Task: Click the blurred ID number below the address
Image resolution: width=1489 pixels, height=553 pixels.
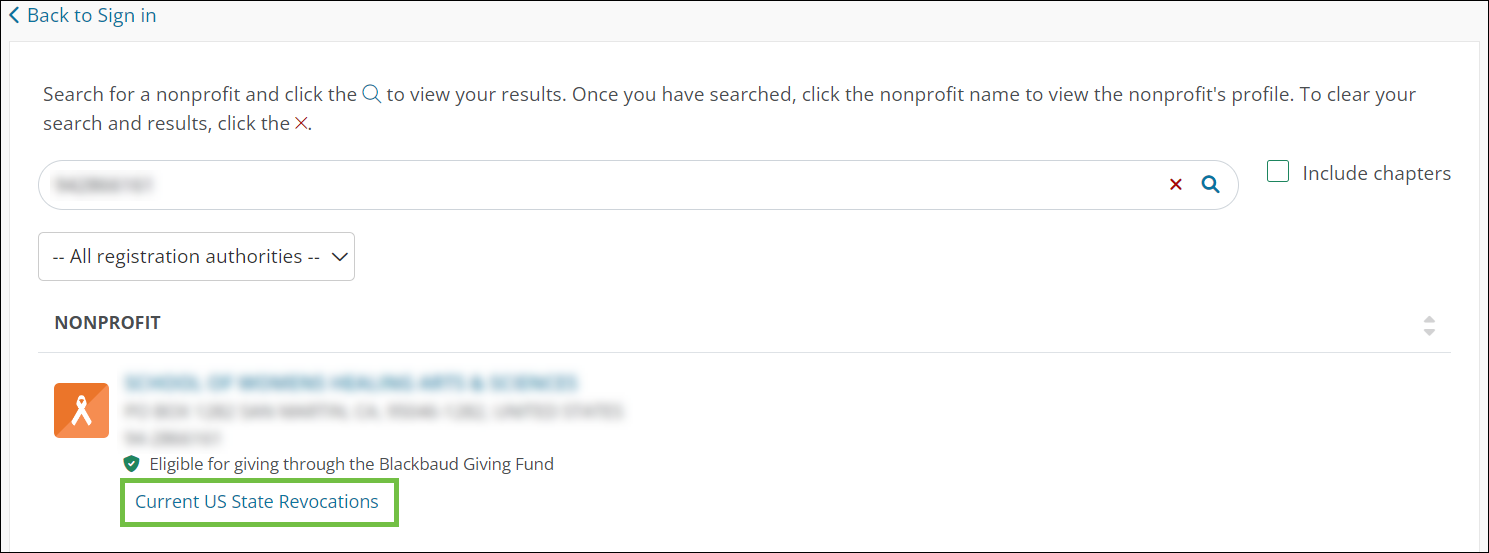Action: coord(173,438)
